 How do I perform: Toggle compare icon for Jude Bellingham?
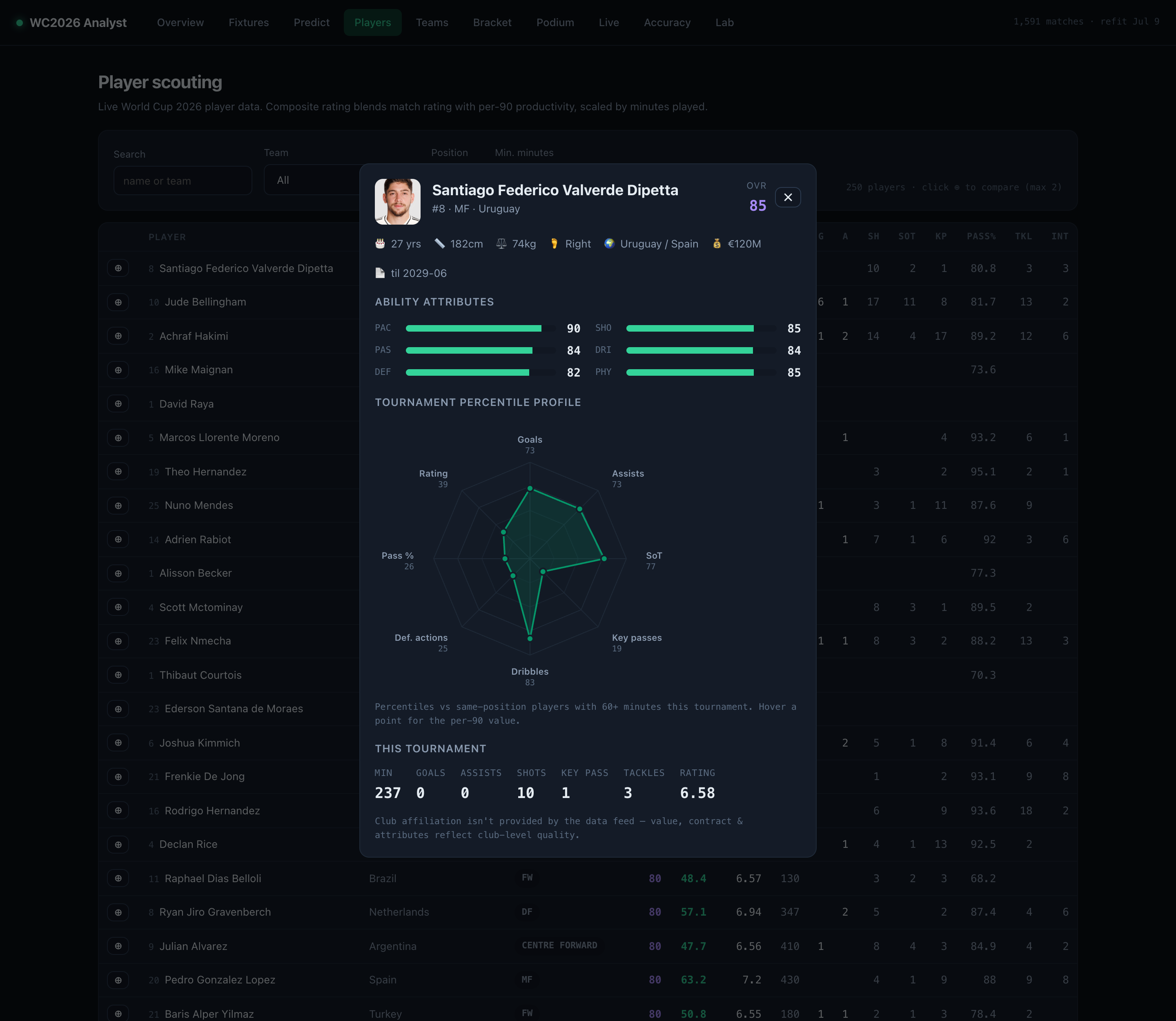(118, 302)
